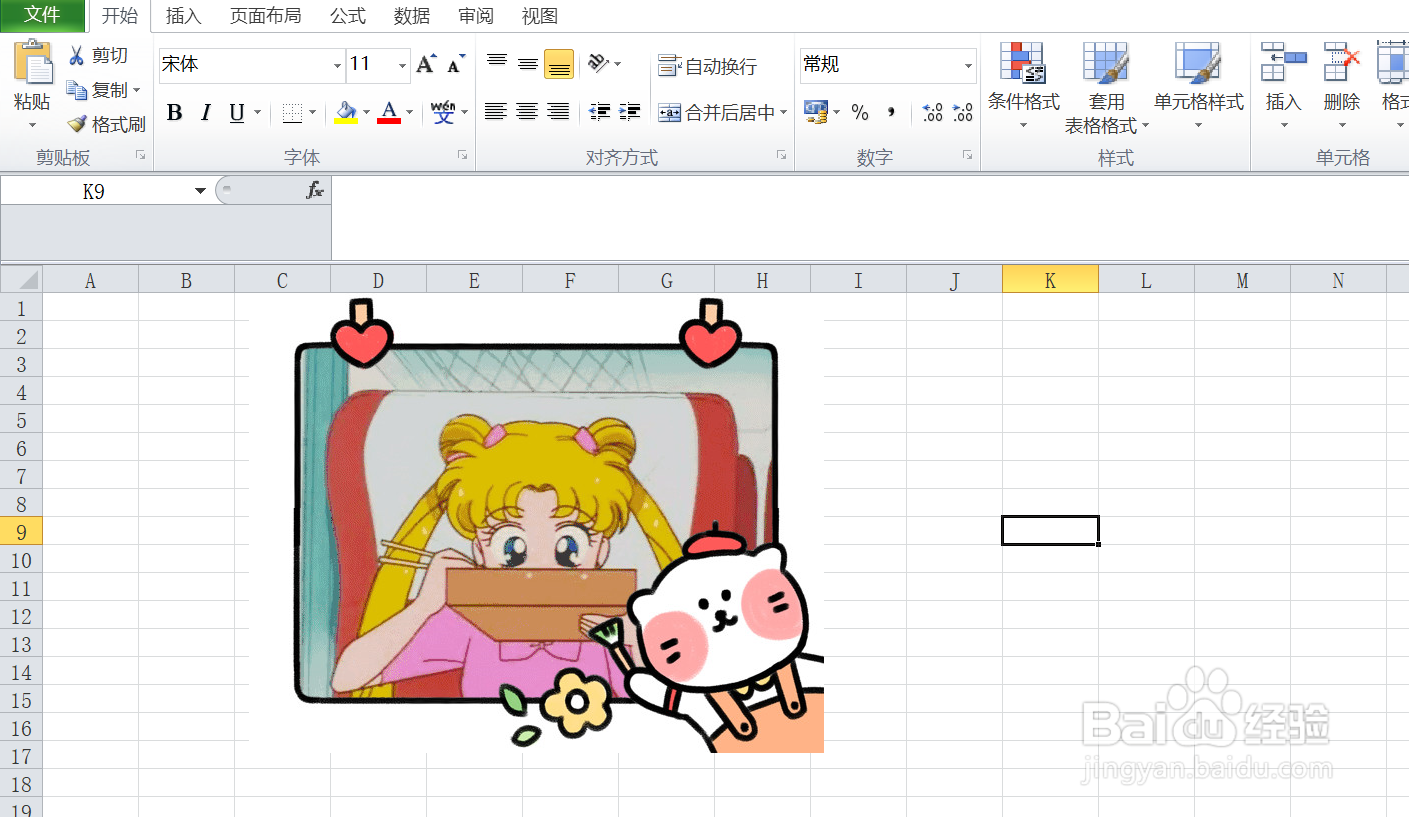Expand the font color dropdown arrow

click(x=409, y=113)
